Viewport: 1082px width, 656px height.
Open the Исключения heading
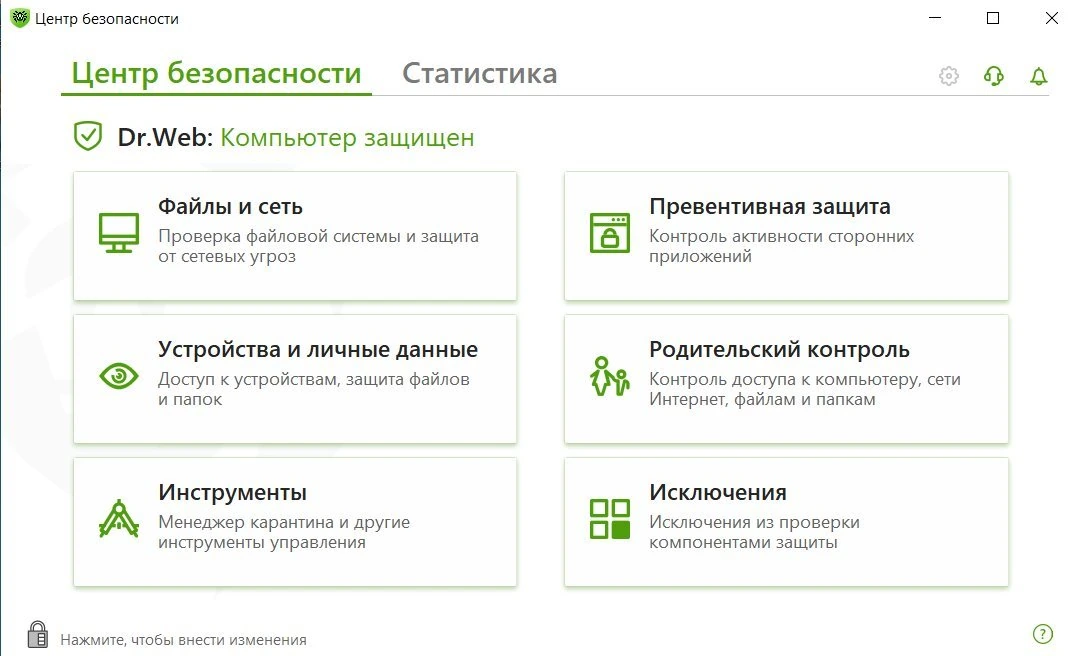pyautogui.click(x=718, y=493)
